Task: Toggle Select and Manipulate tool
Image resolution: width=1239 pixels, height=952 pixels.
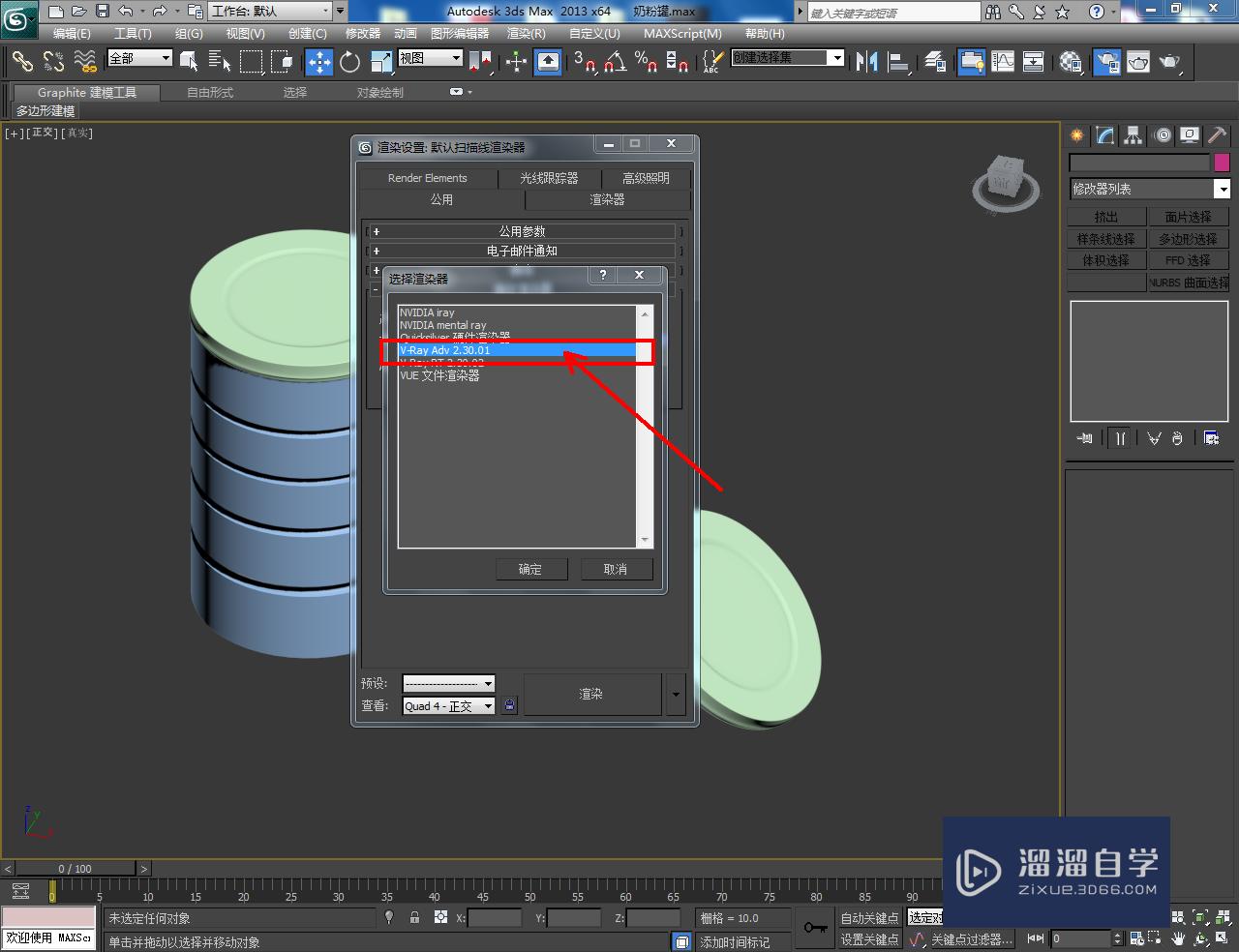Action: 516,62
